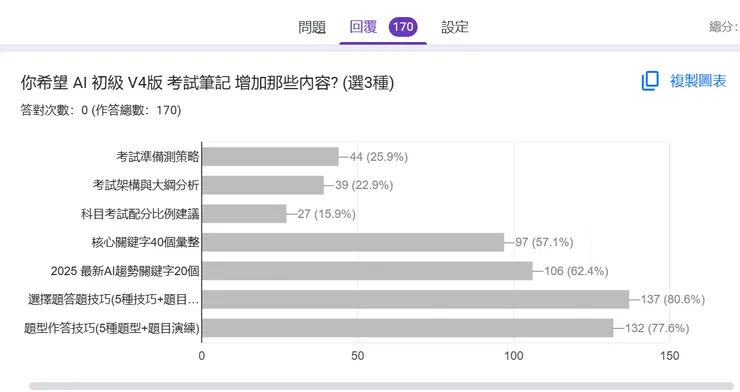Screen dimensions: 740x392
Task: Click the 2025 最新AI趨勢關鍵字20個 axis label
Action: tap(125, 271)
